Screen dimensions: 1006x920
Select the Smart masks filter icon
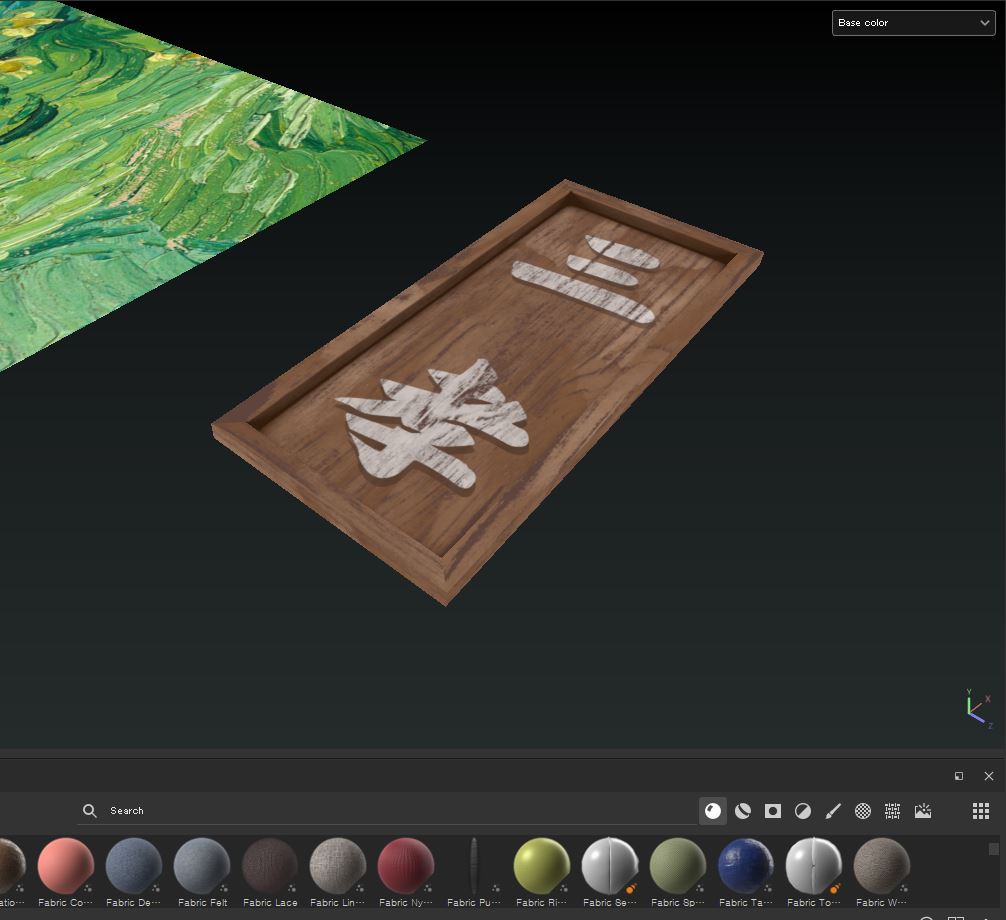pyautogui.click(x=773, y=811)
